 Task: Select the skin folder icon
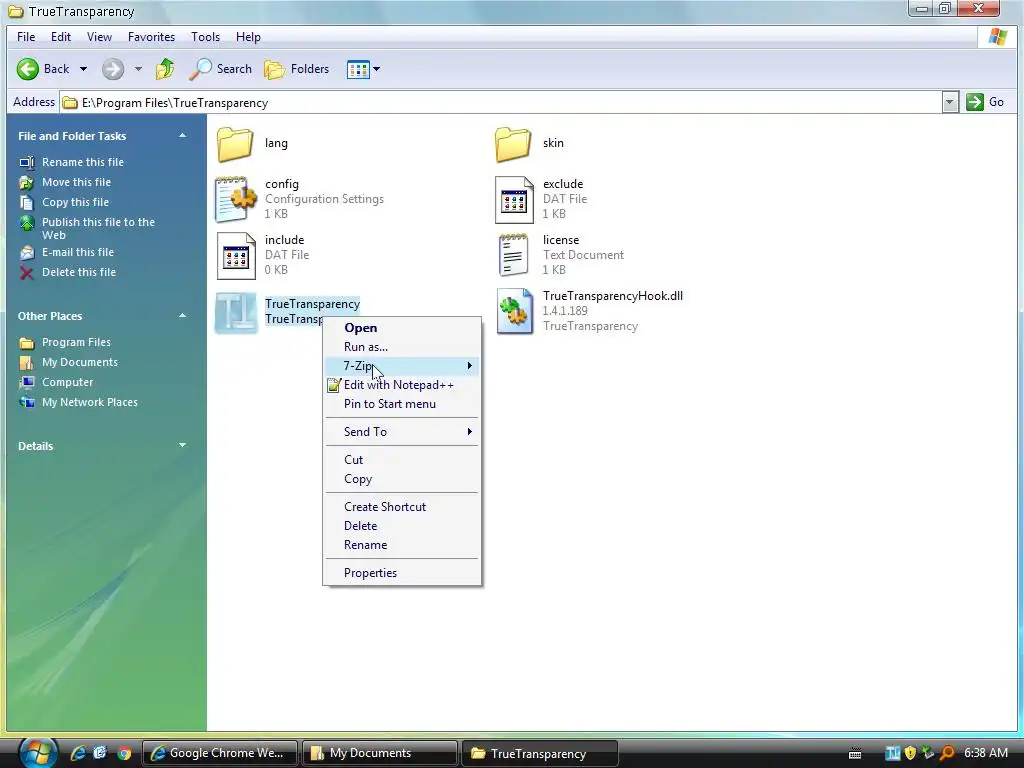pyautogui.click(x=513, y=144)
